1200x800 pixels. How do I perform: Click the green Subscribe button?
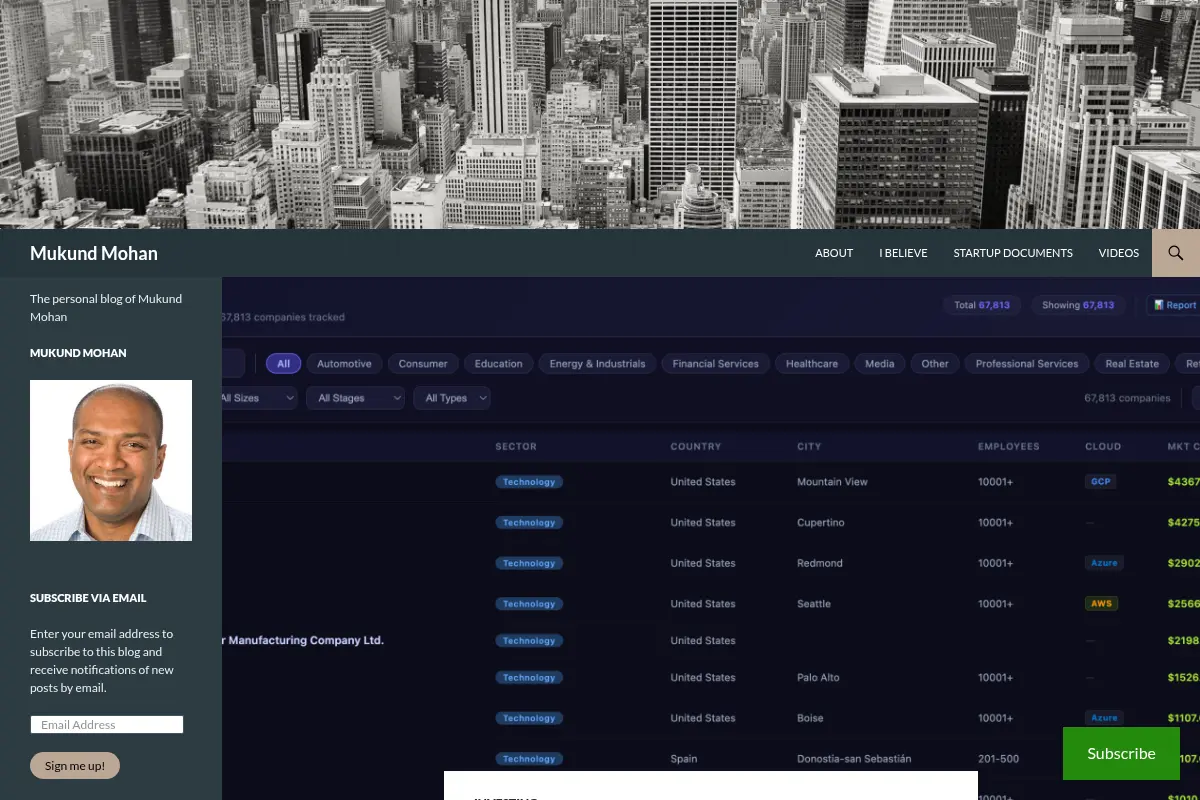click(x=1121, y=754)
